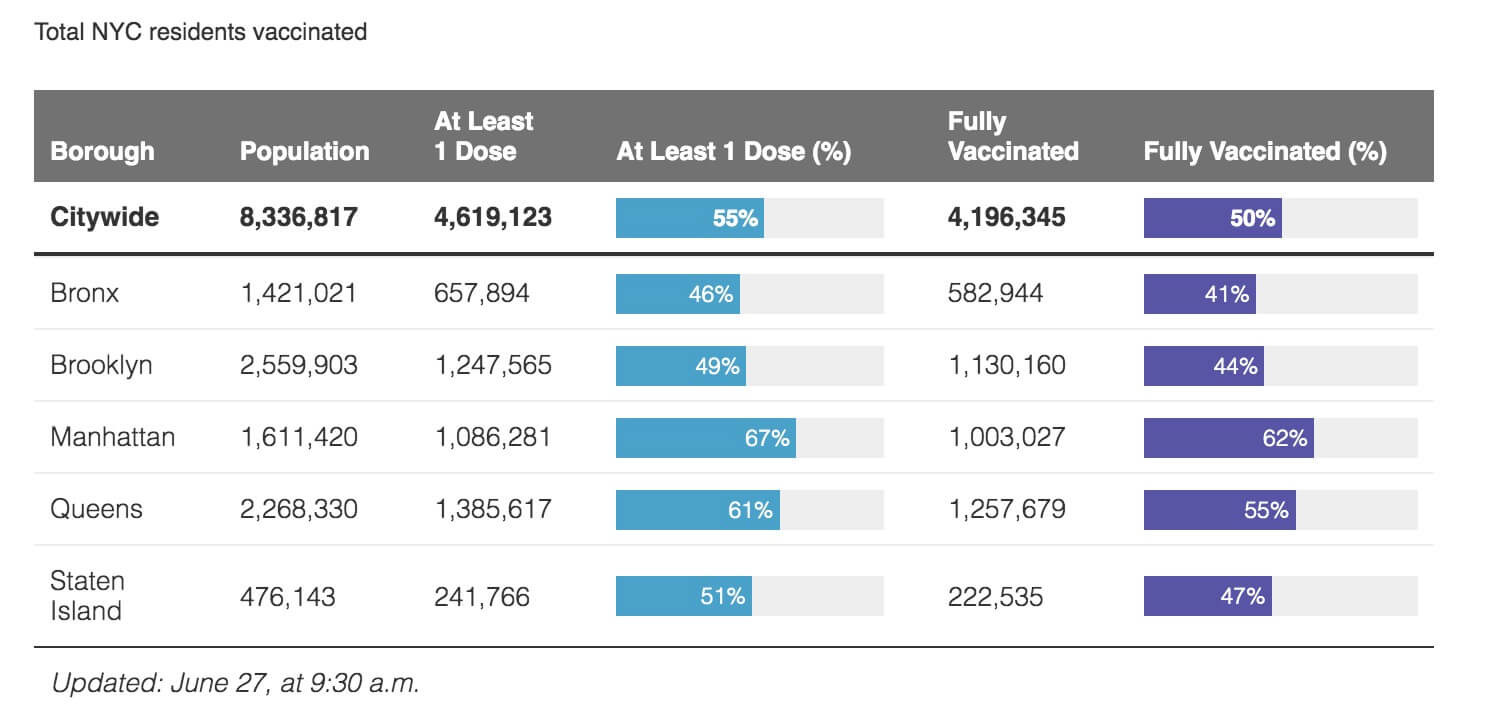
Task: Click the At Least 1 Dose header
Action: point(484,136)
